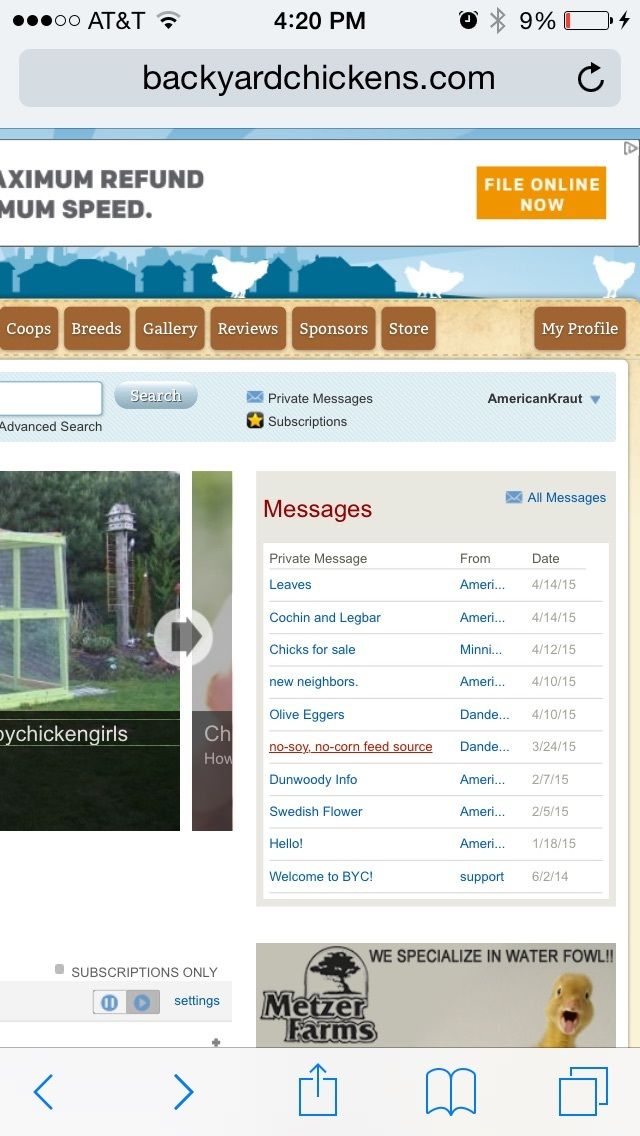Open the Coops tab
This screenshot has height=1136, width=640.
tap(28, 328)
